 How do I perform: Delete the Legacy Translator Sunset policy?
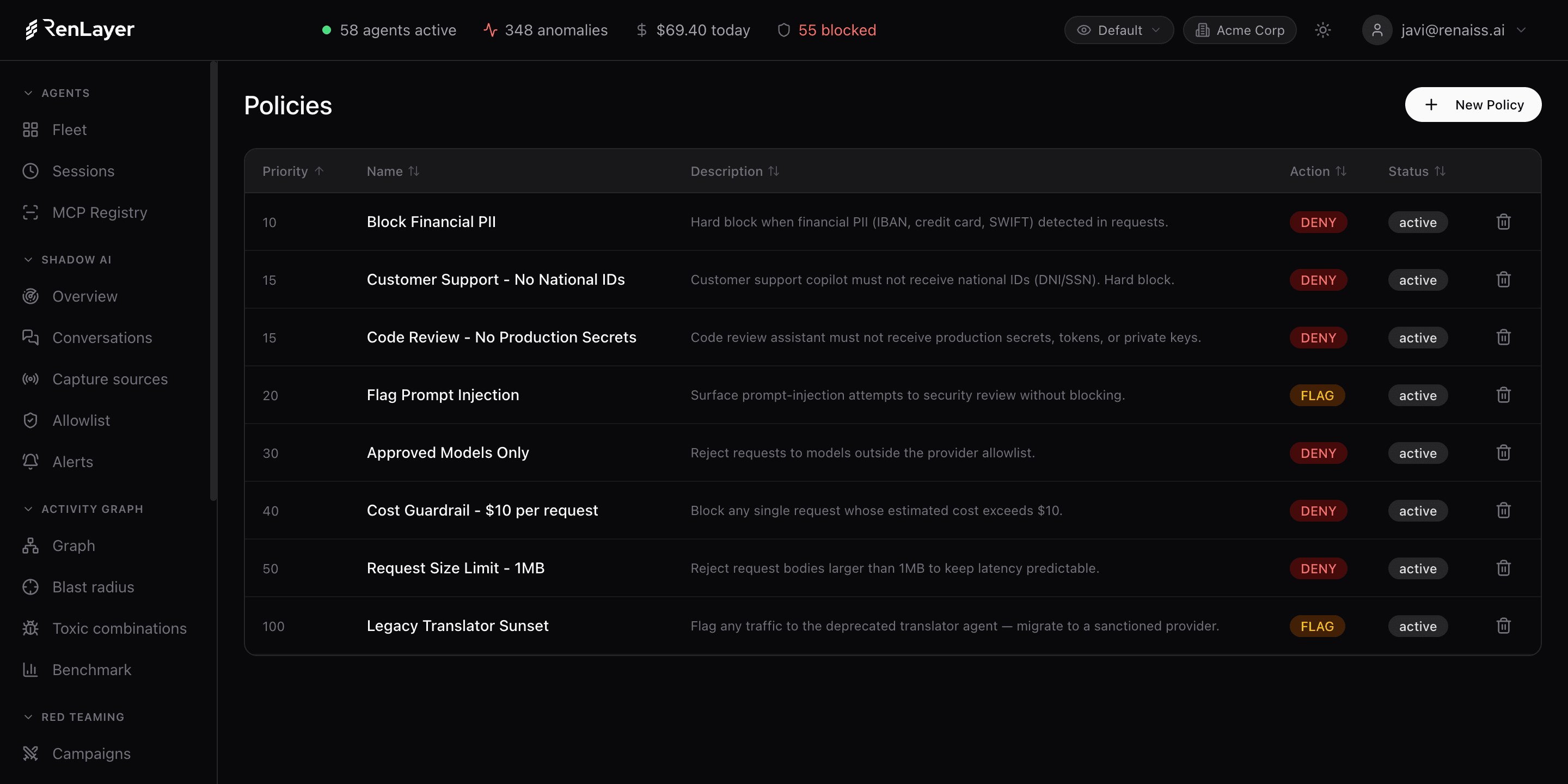coord(1503,626)
